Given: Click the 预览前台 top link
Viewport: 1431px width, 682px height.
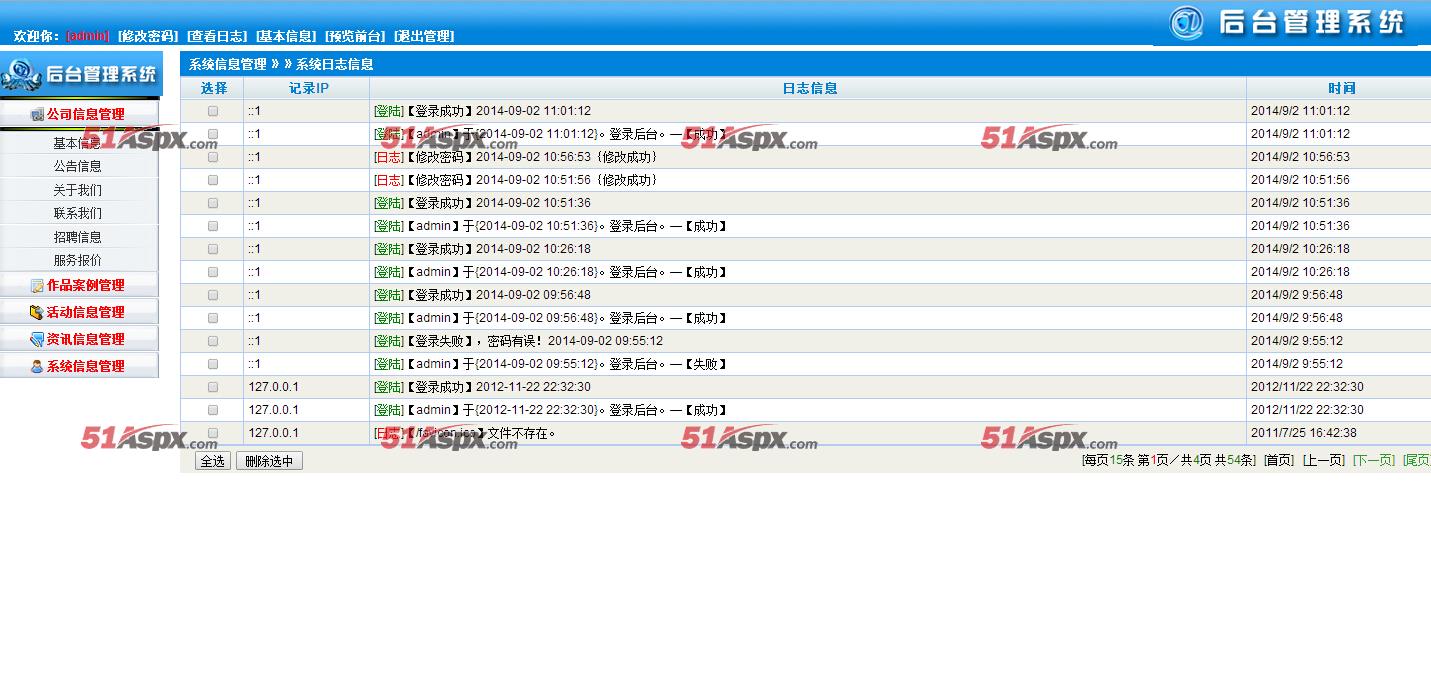Looking at the screenshot, I should point(355,36).
